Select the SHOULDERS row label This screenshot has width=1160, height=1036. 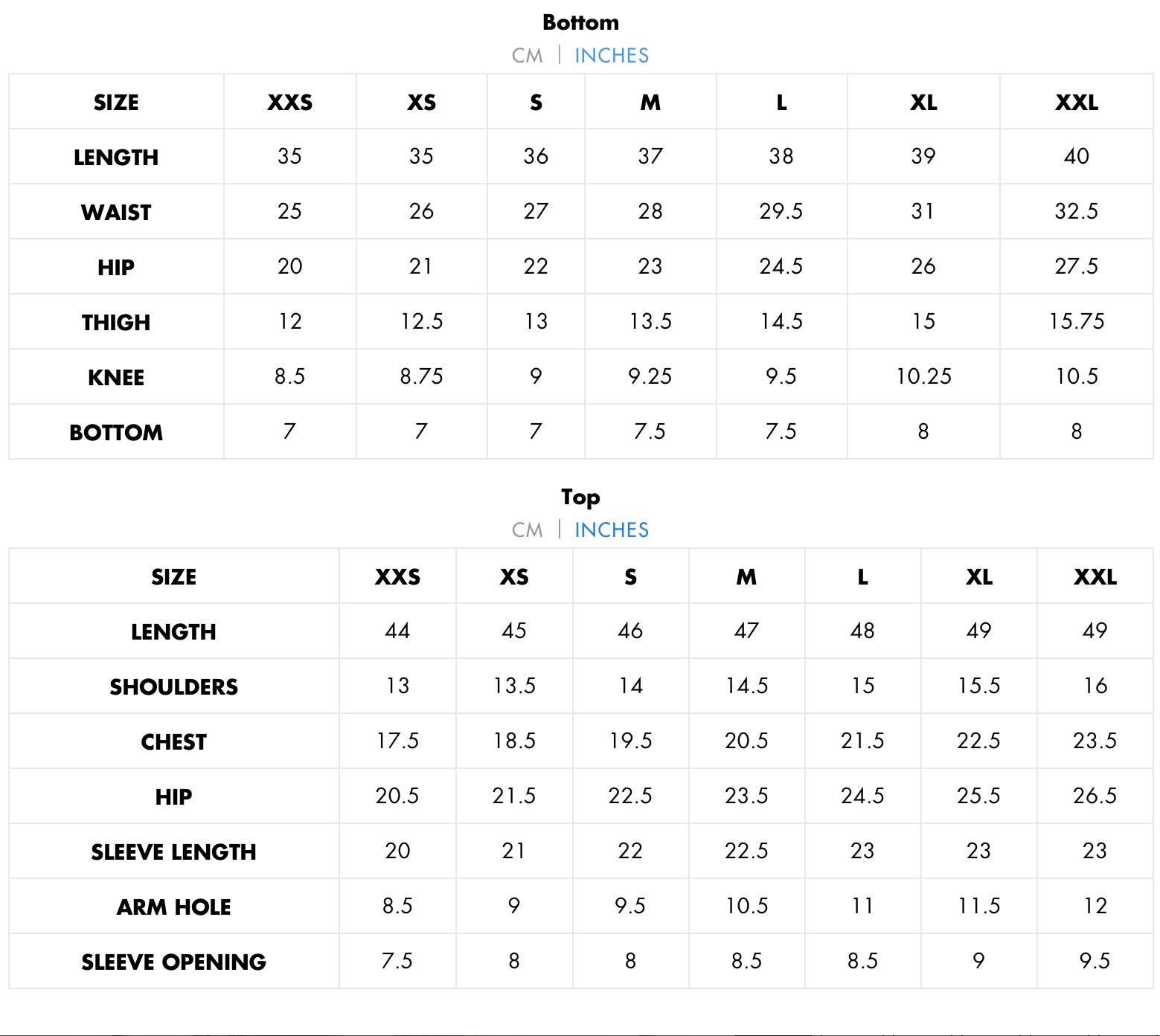click(173, 687)
